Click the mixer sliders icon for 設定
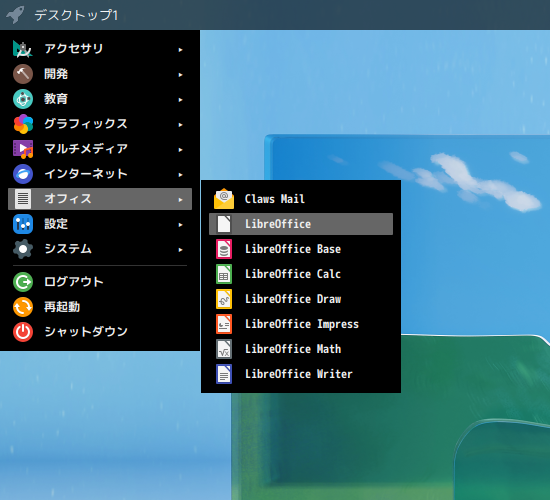 coord(23,224)
